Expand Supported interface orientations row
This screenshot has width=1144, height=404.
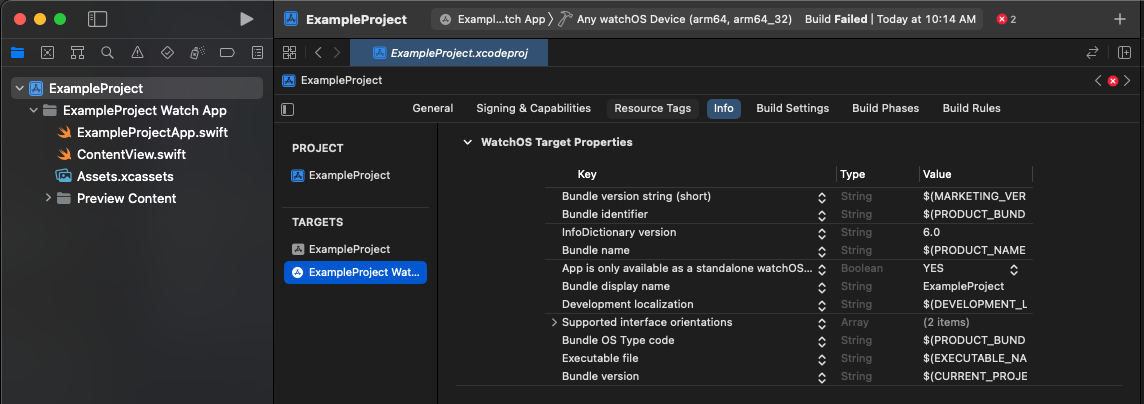tap(554, 323)
